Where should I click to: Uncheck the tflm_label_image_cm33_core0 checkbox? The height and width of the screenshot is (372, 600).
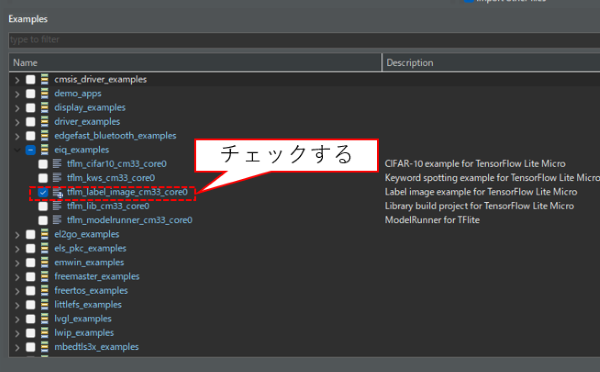click(x=43, y=192)
